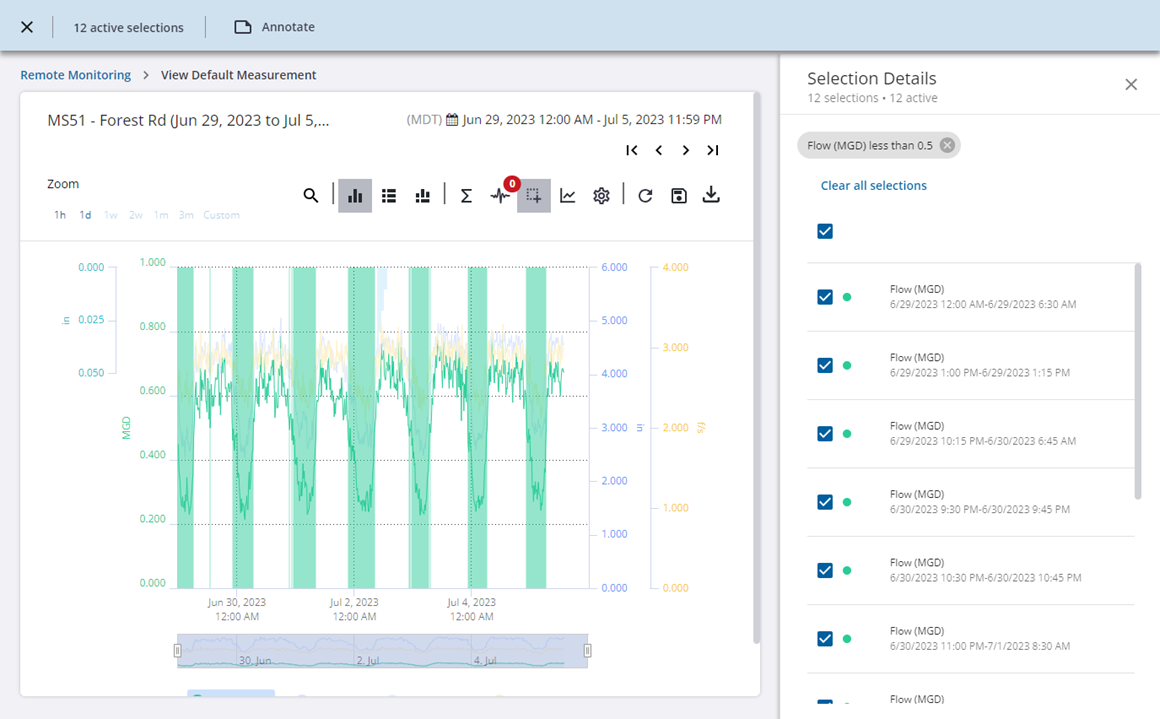The width and height of the screenshot is (1160, 719).
Task: Click the refresh chart icon
Action: coord(645,196)
